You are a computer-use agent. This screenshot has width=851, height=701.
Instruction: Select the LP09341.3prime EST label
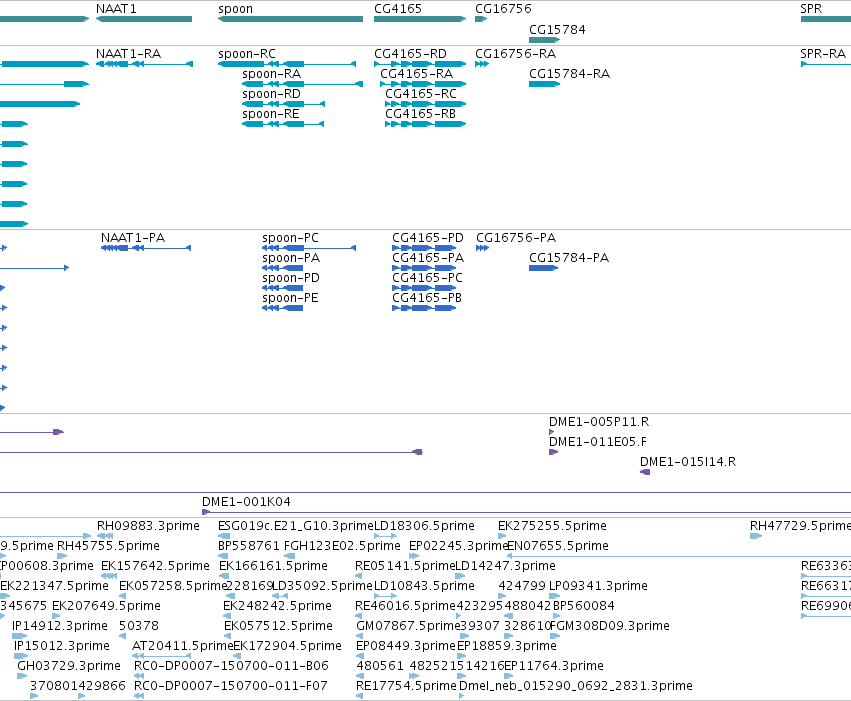click(x=599, y=586)
